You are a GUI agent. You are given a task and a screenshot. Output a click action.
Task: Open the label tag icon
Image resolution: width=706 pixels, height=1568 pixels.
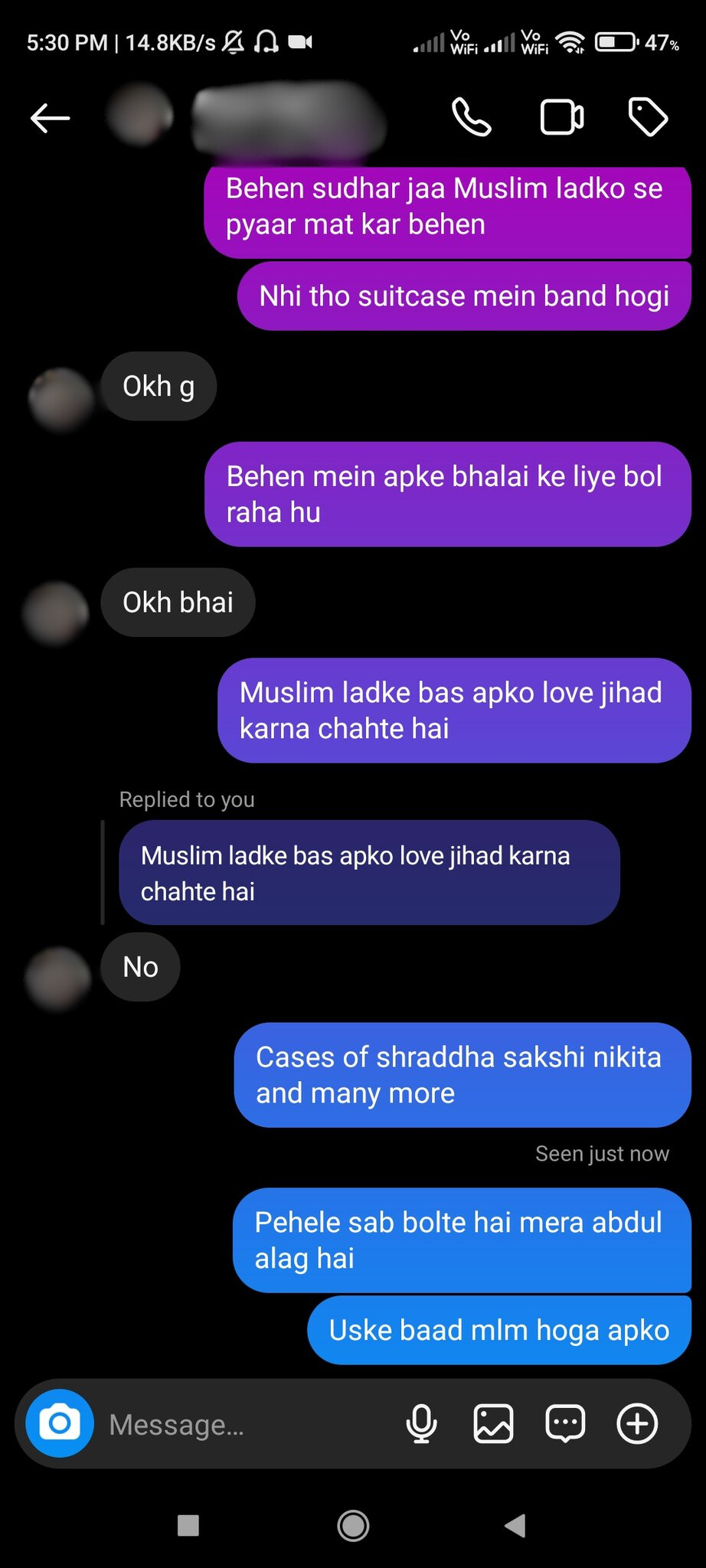648,117
